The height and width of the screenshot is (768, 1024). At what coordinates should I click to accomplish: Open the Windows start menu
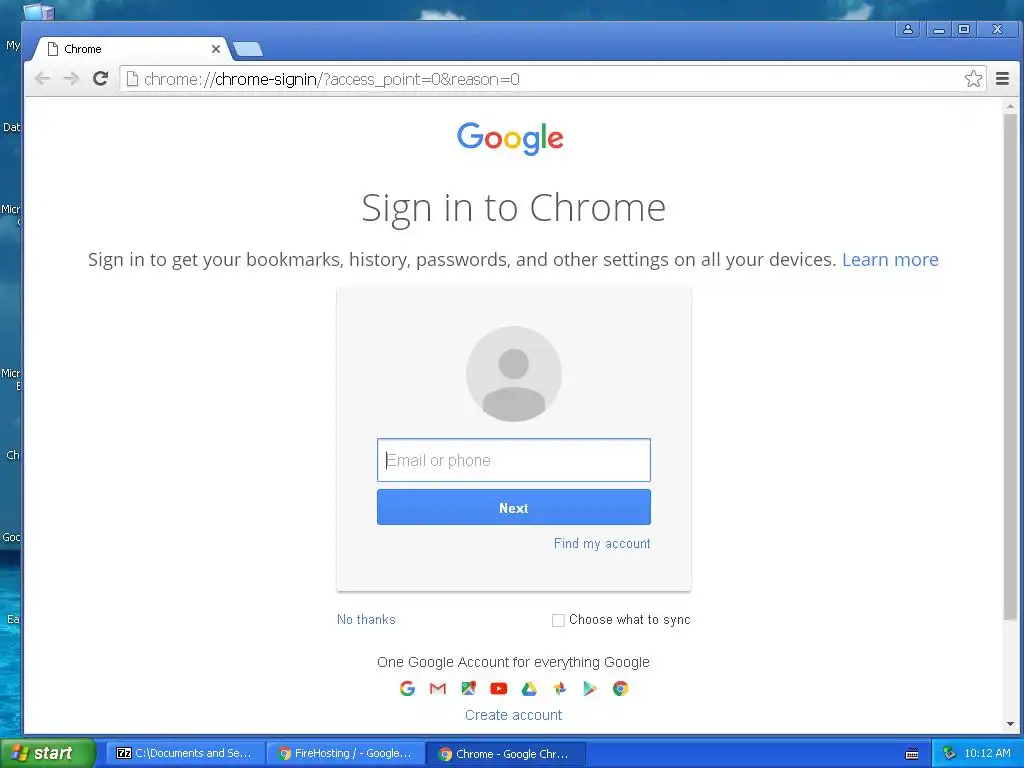pos(47,753)
